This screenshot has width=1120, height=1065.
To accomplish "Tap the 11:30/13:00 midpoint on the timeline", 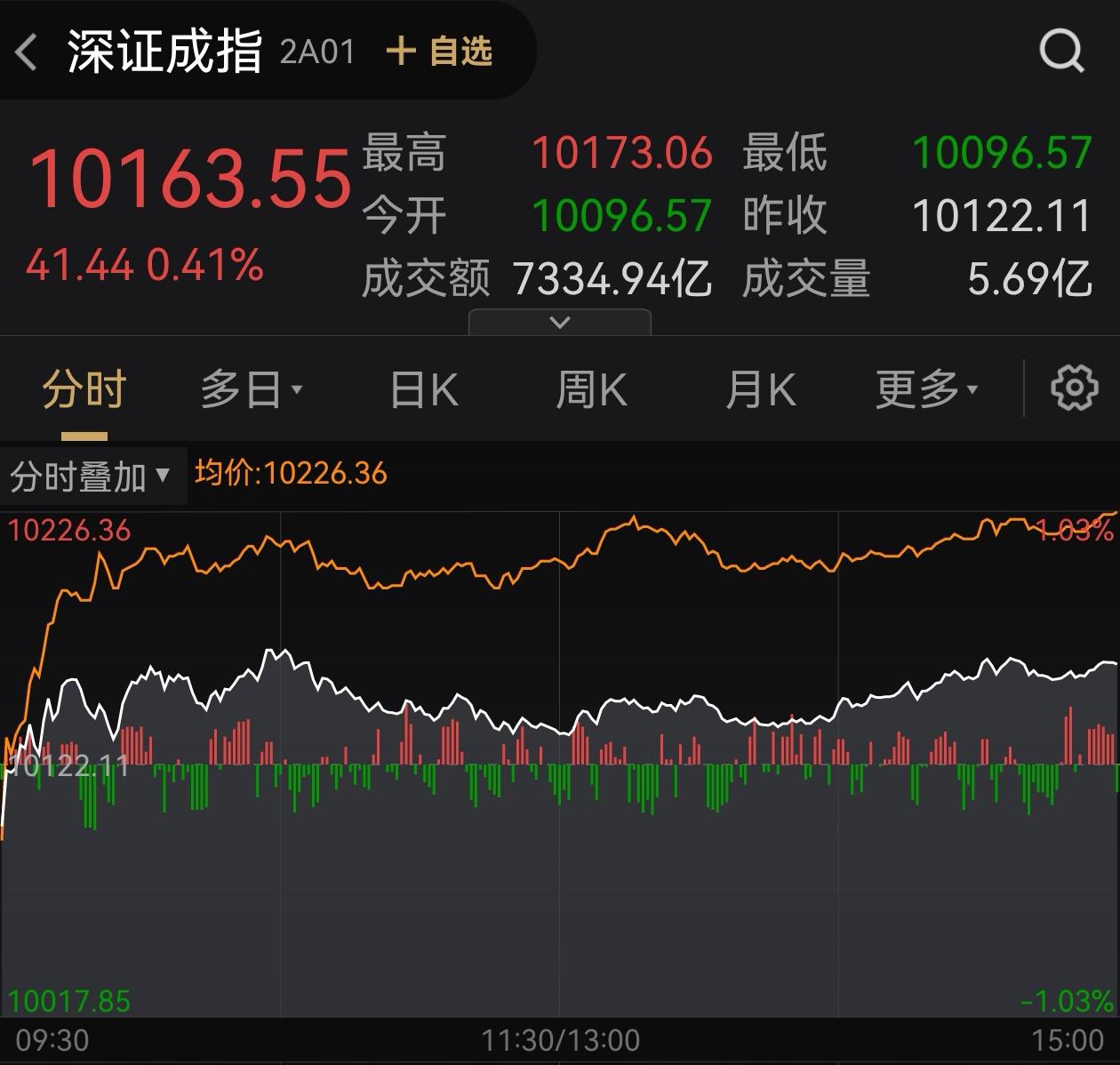I will point(559,1040).
